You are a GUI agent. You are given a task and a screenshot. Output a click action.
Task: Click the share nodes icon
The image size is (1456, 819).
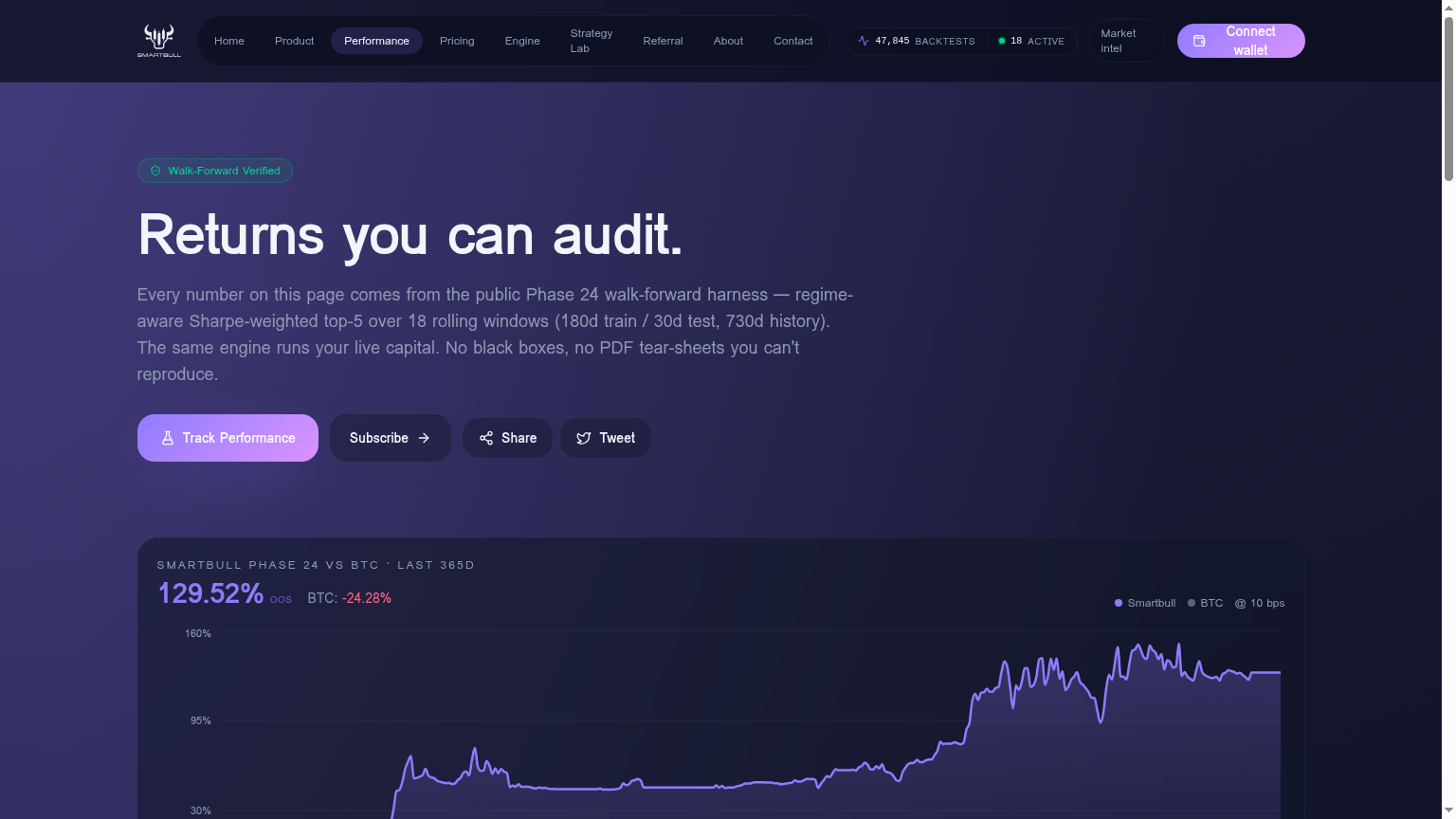(486, 438)
